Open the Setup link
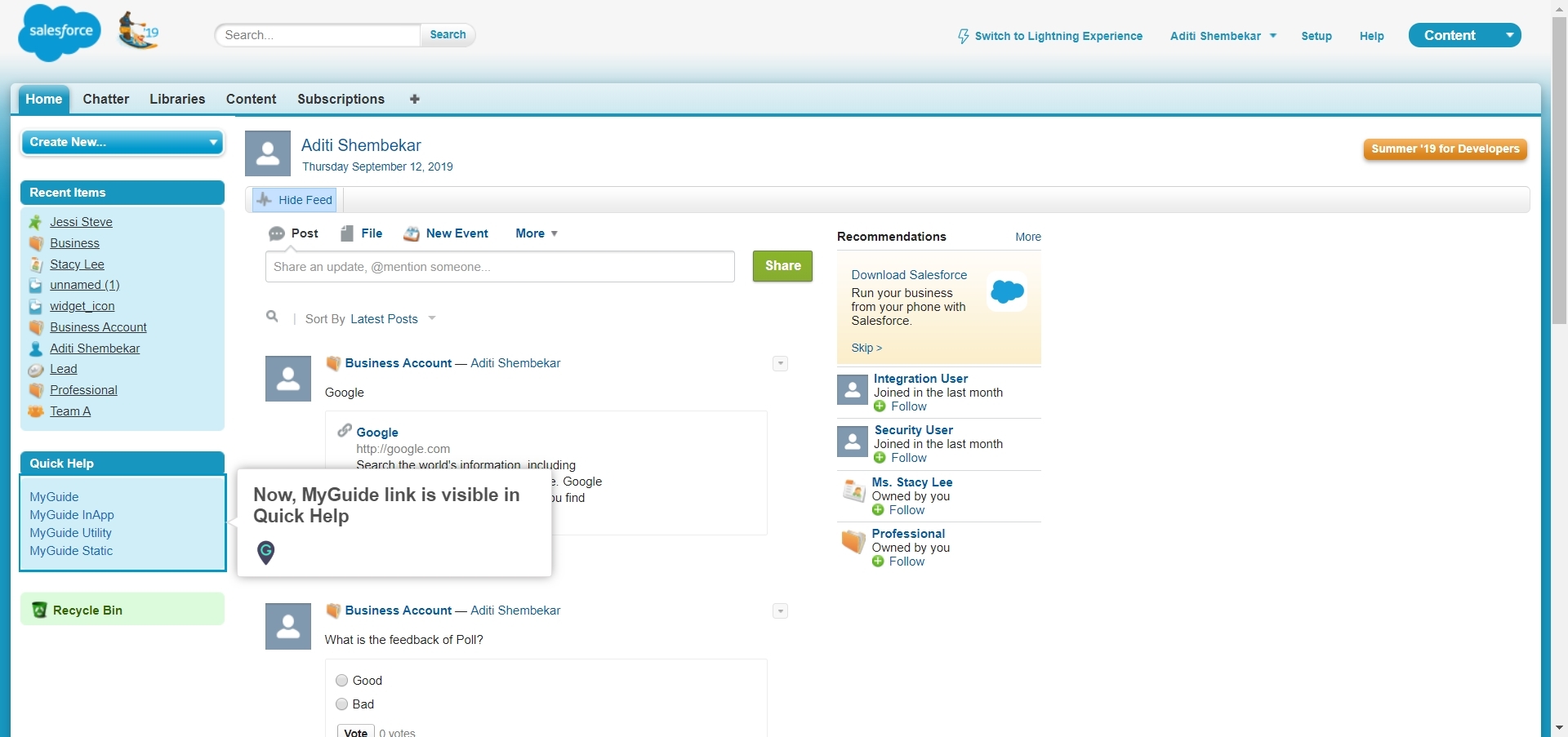 [1316, 36]
